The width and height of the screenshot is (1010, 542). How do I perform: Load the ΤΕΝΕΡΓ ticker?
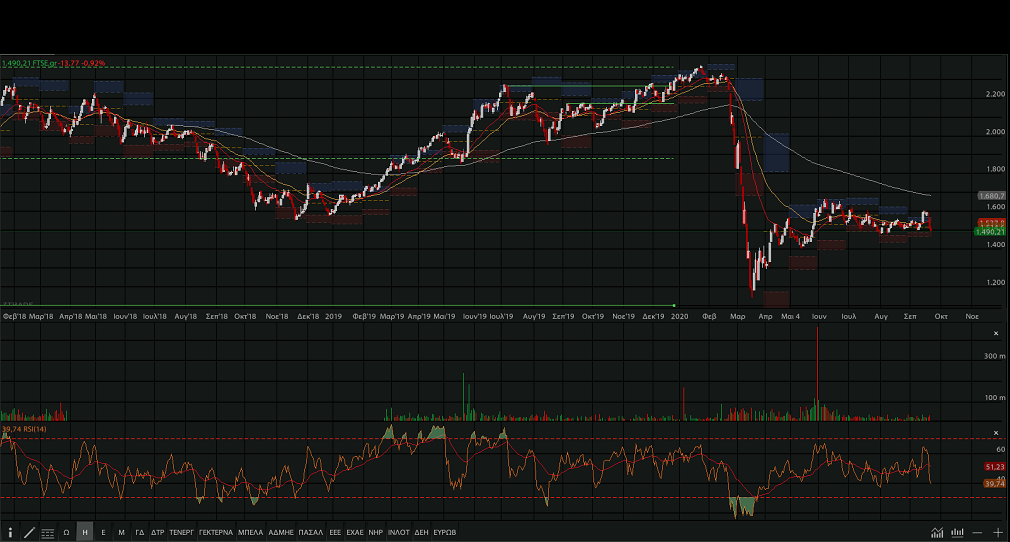coord(181,533)
